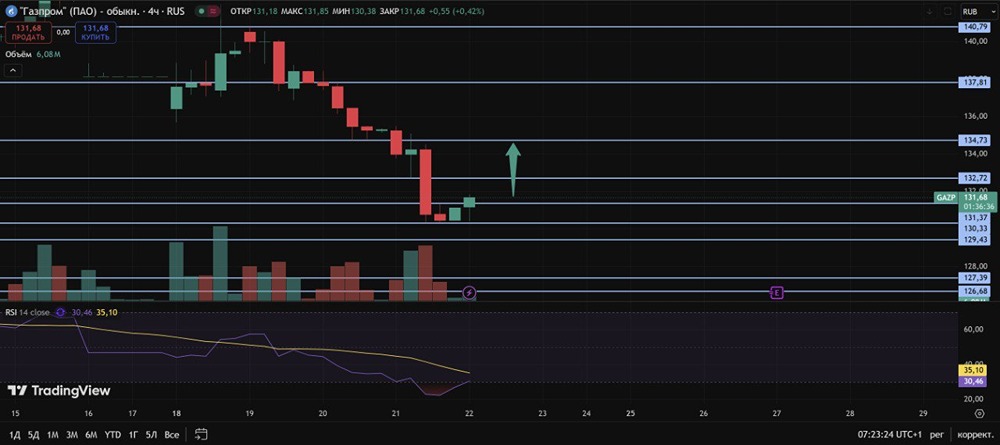Click the КУПИТЬ 131,68 buy button
Screen dimensions: 1000x445
coord(95,33)
